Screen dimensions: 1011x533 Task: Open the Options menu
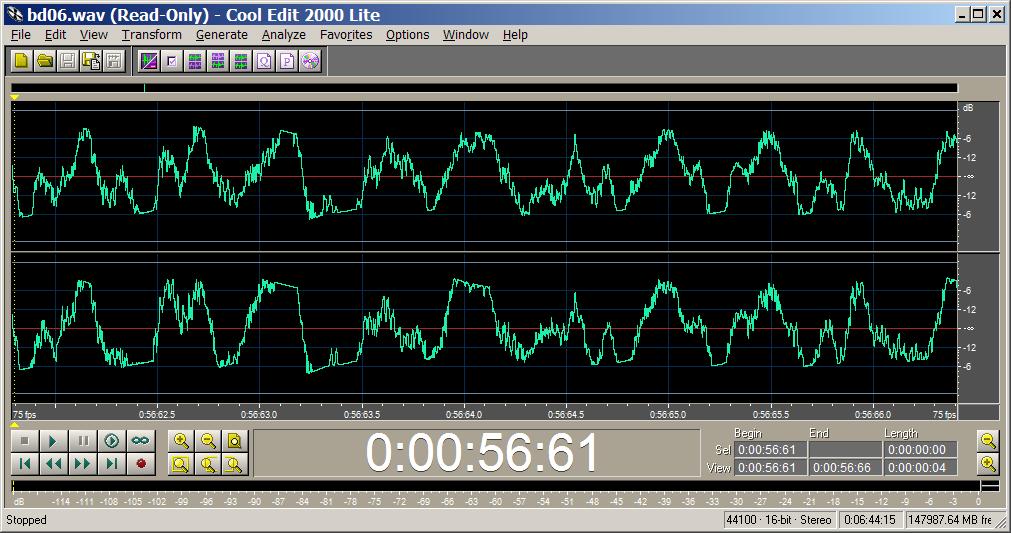pos(407,35)
